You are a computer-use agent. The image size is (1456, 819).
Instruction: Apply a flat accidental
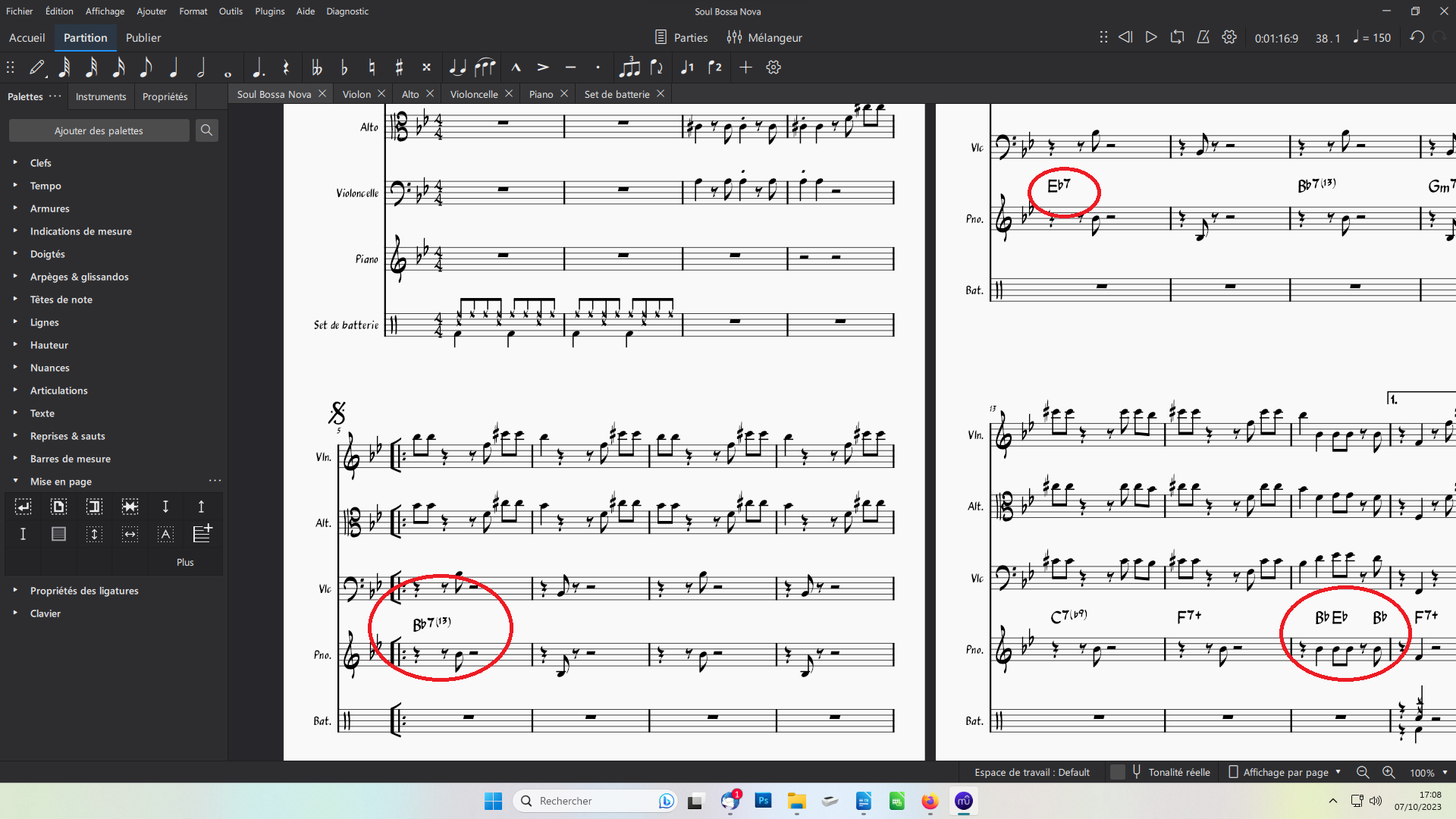344,67
